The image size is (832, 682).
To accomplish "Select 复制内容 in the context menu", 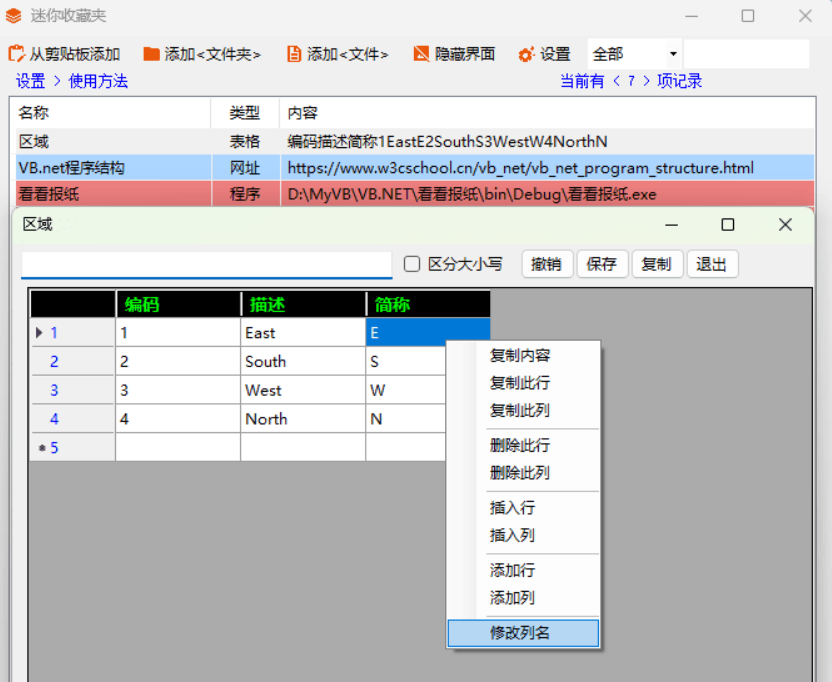I will [x=520, y=355].
